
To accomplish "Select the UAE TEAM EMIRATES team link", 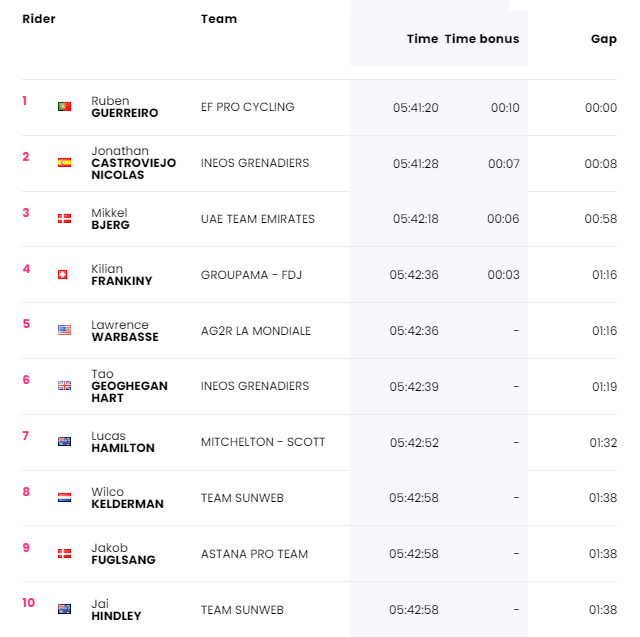I will [258, 219].
